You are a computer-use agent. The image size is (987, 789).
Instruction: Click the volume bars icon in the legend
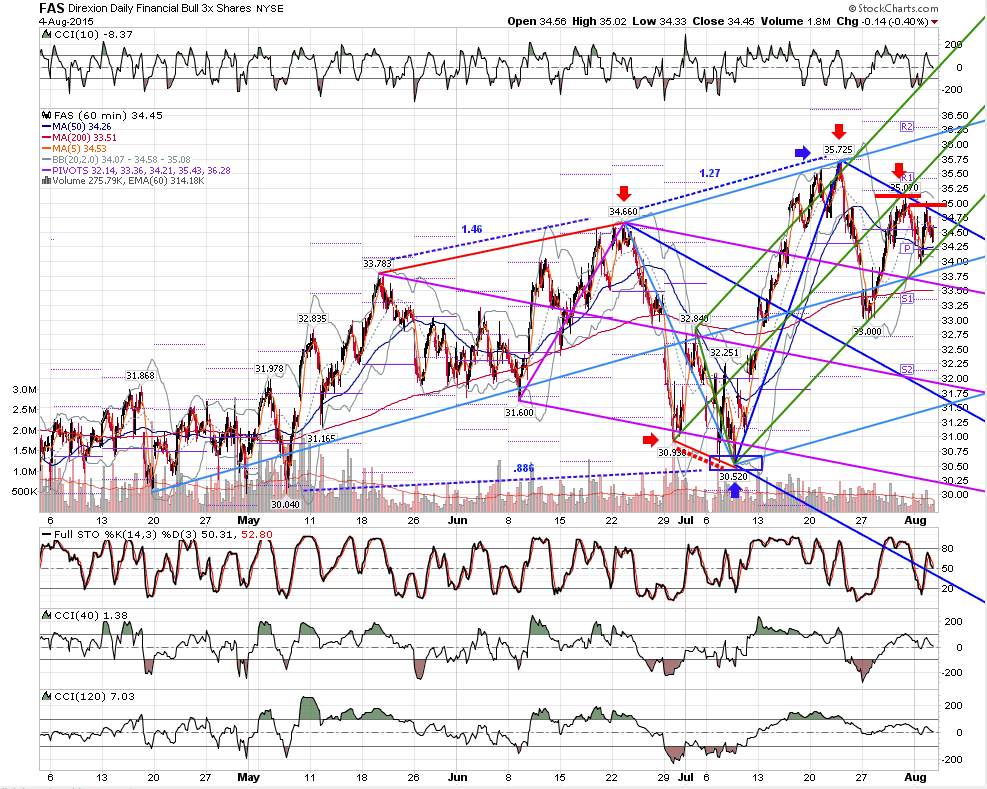pos(46,181)
